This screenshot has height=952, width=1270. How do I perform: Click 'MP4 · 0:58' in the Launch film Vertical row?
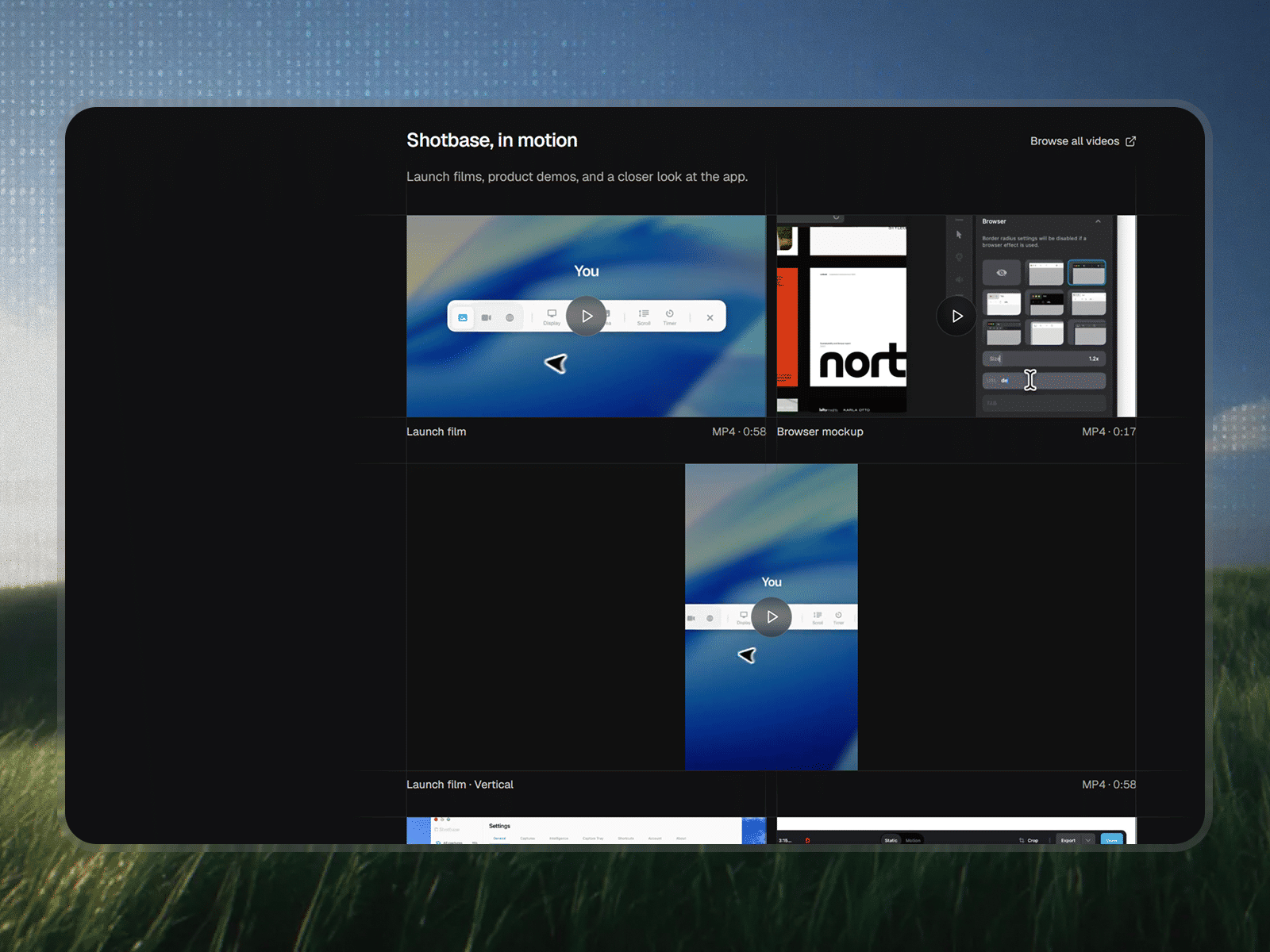click(1109, 785)
